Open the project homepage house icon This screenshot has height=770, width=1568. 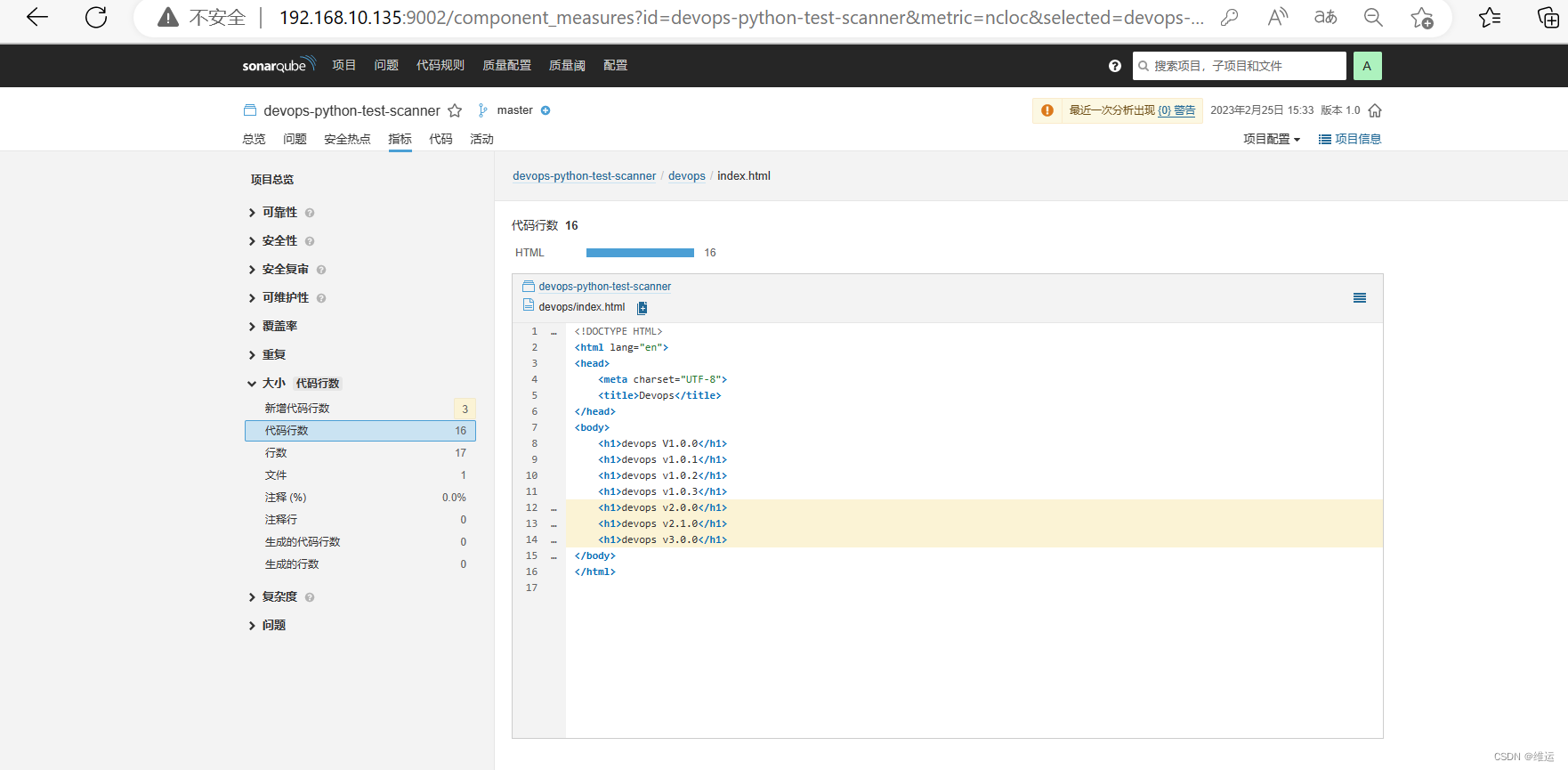point(1375,110)
